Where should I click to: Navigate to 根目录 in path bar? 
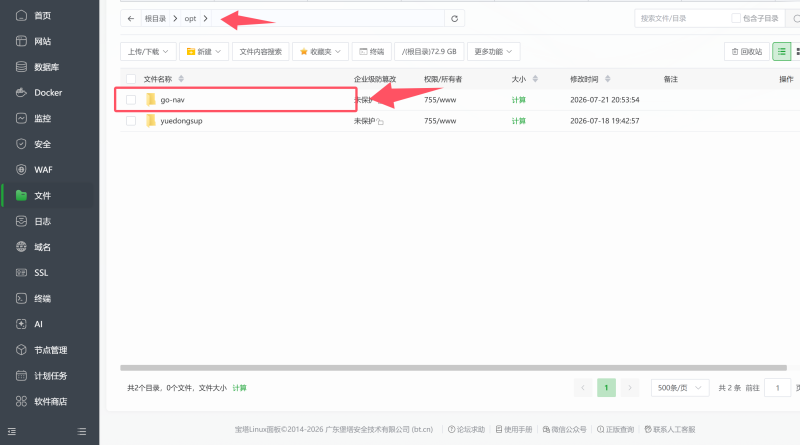155,18
